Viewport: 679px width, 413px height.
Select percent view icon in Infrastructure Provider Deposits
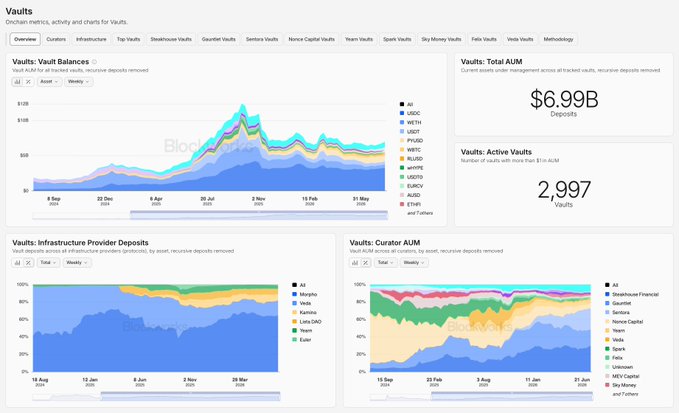point(28,262)
